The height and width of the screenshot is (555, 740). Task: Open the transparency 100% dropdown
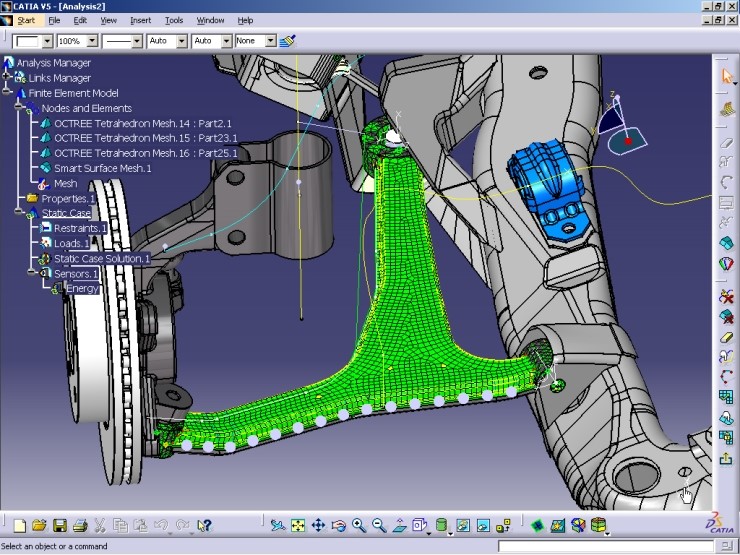point(92,41)
